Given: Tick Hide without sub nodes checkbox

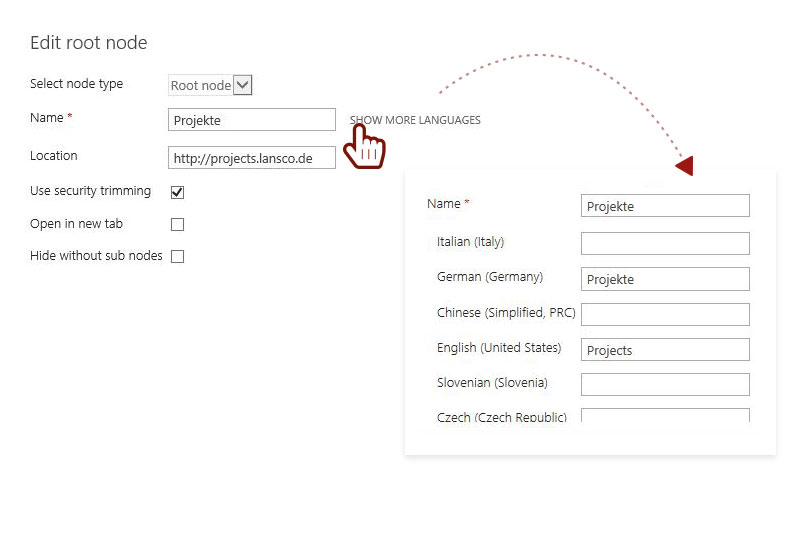Looking at the screenshot, I should coord(178,256).
